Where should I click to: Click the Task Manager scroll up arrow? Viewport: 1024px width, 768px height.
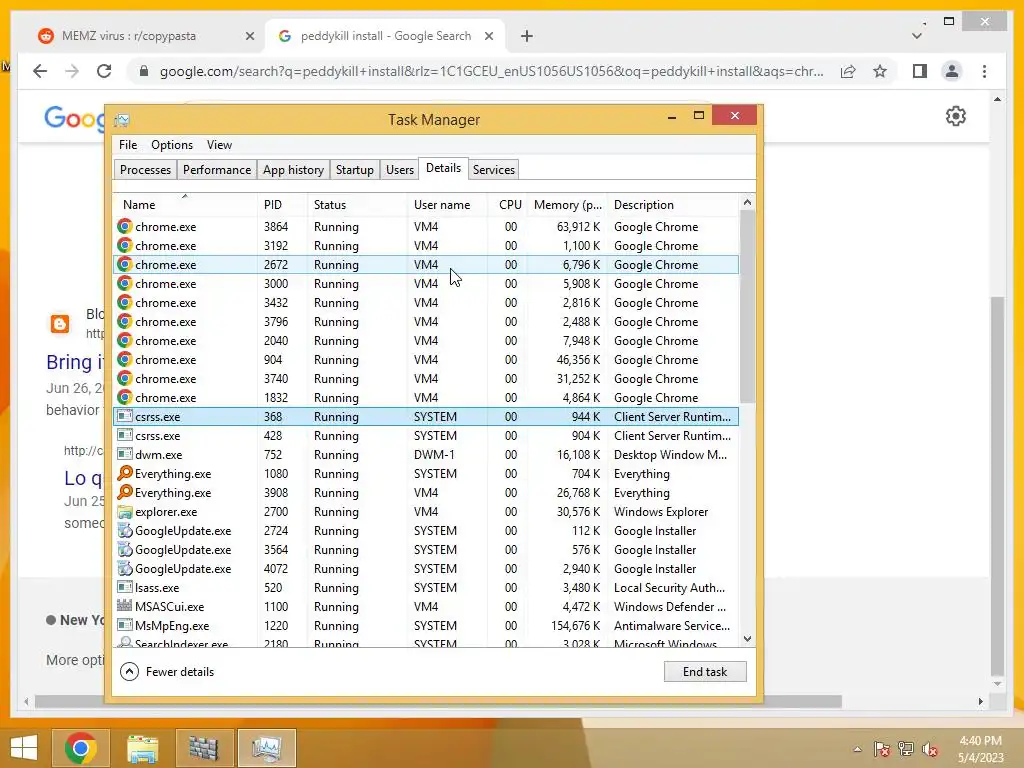[x=748, y=202]
